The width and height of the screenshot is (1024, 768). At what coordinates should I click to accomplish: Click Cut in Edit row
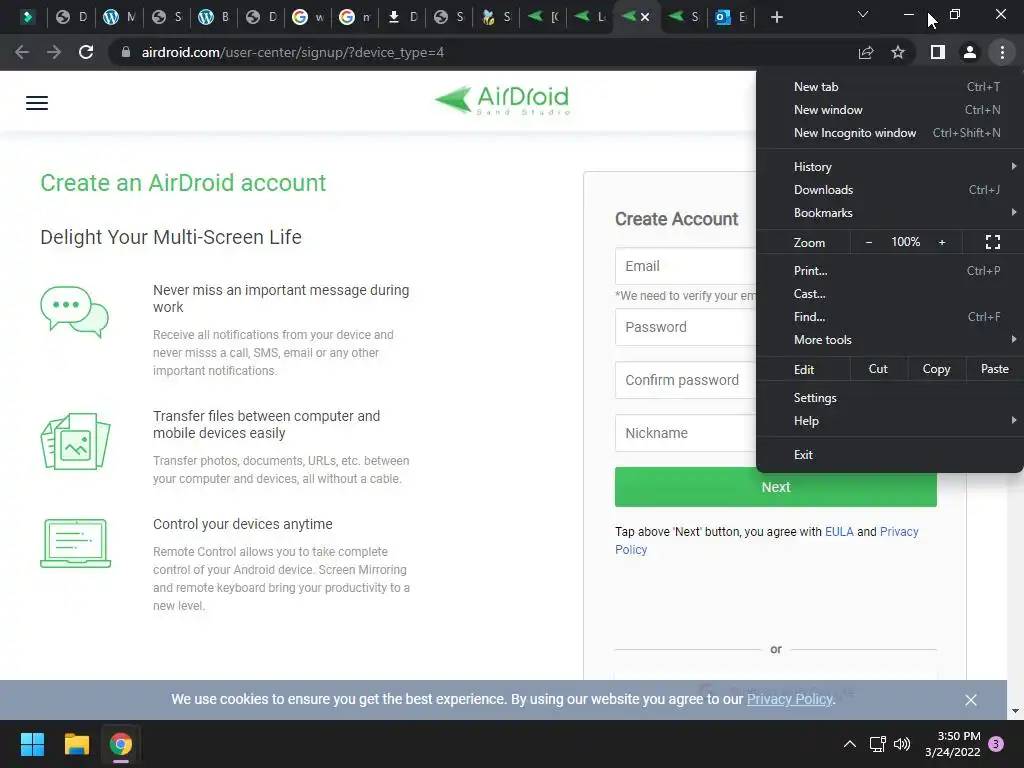878,369
